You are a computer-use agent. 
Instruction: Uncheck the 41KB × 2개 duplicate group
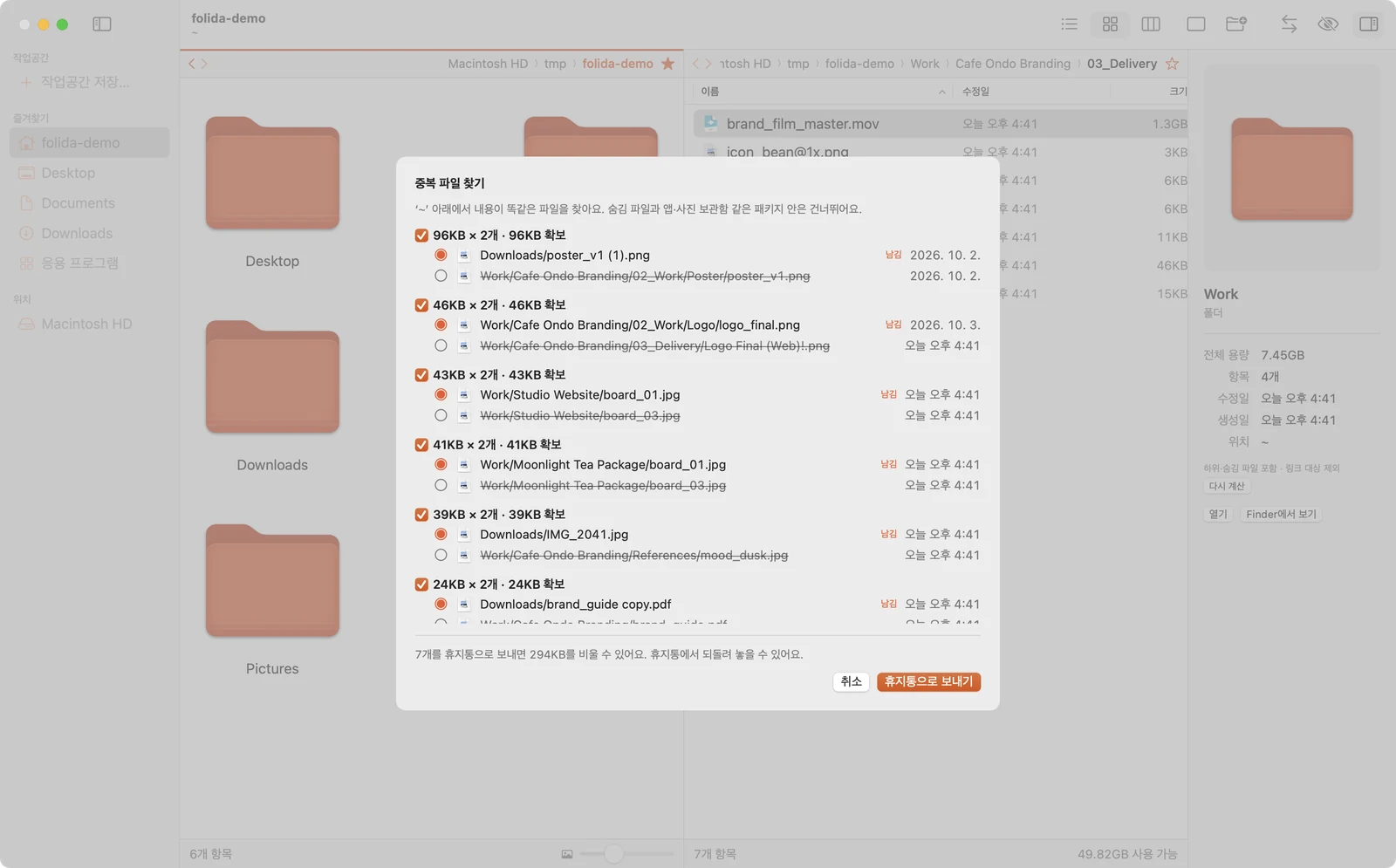(421, 445)
